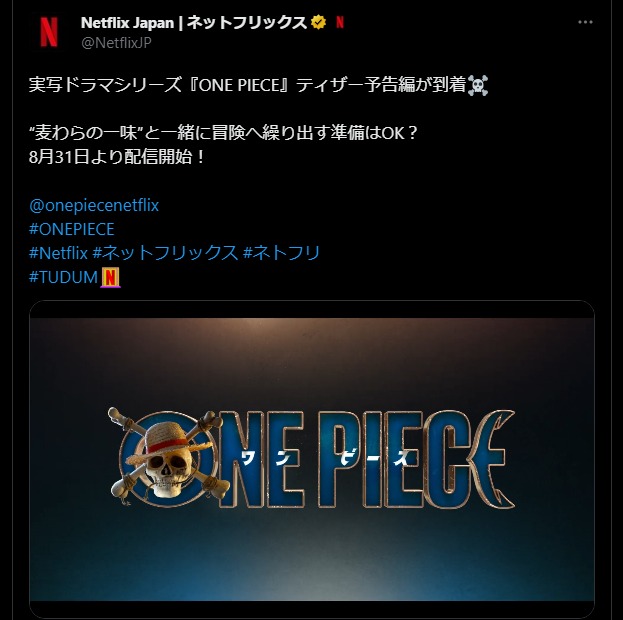Screen dimensions: 623x620
Task: Click the ONE PIECE title letters in the teaser
Action: coord(366,459)
